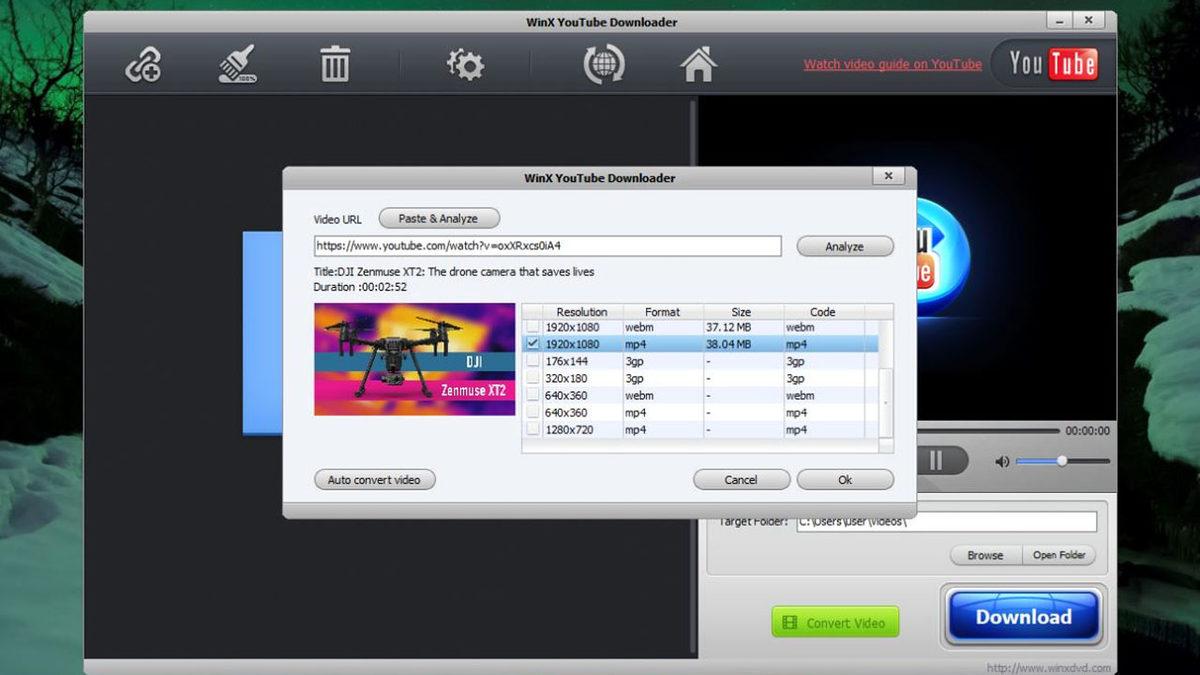Uncheck the selected 1920x1080 mp4 option

point(533,343)
